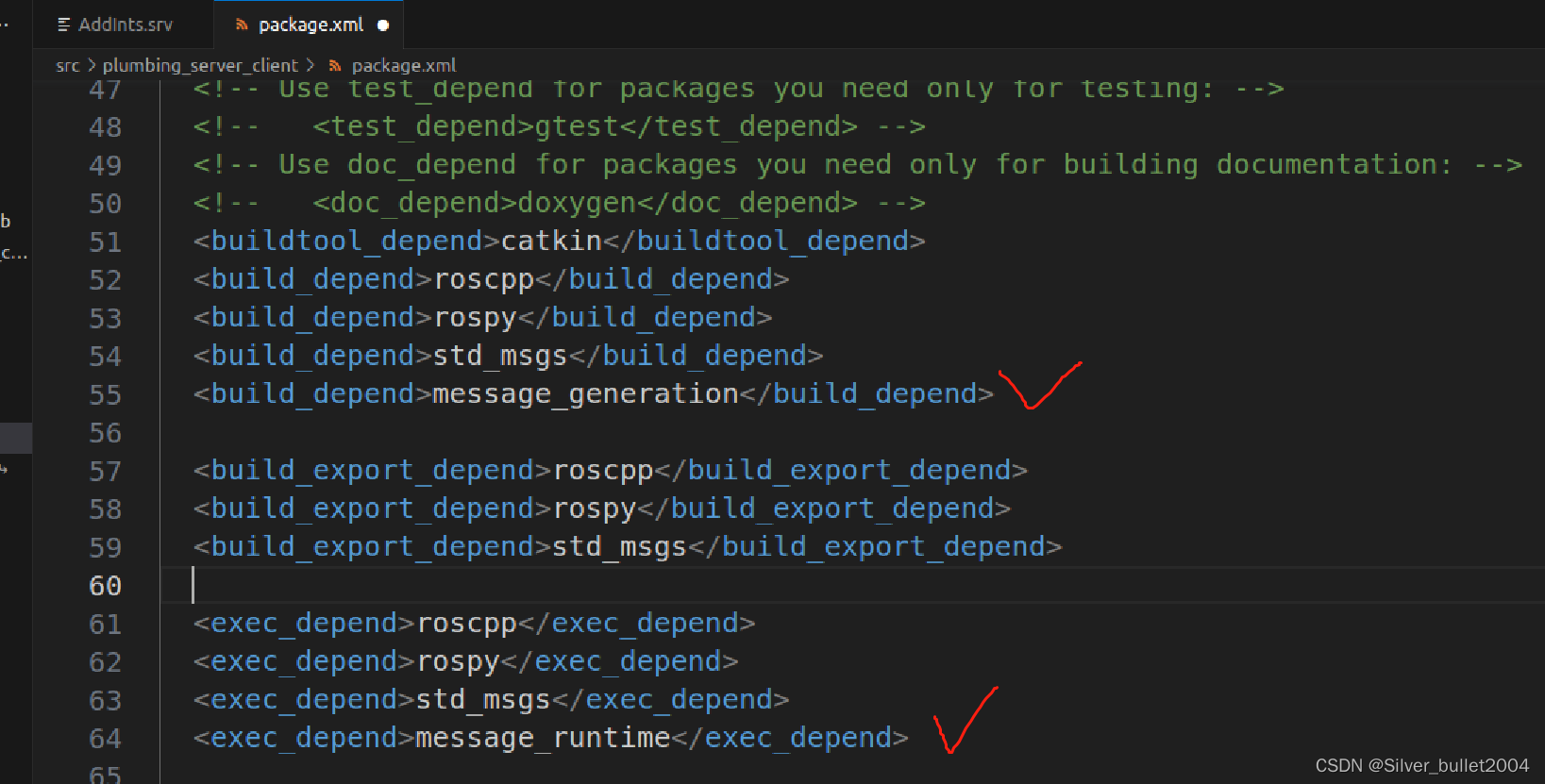Click std_msgs in exec_depend line 63
The image size is (1545, 784).
coord(483,700)
